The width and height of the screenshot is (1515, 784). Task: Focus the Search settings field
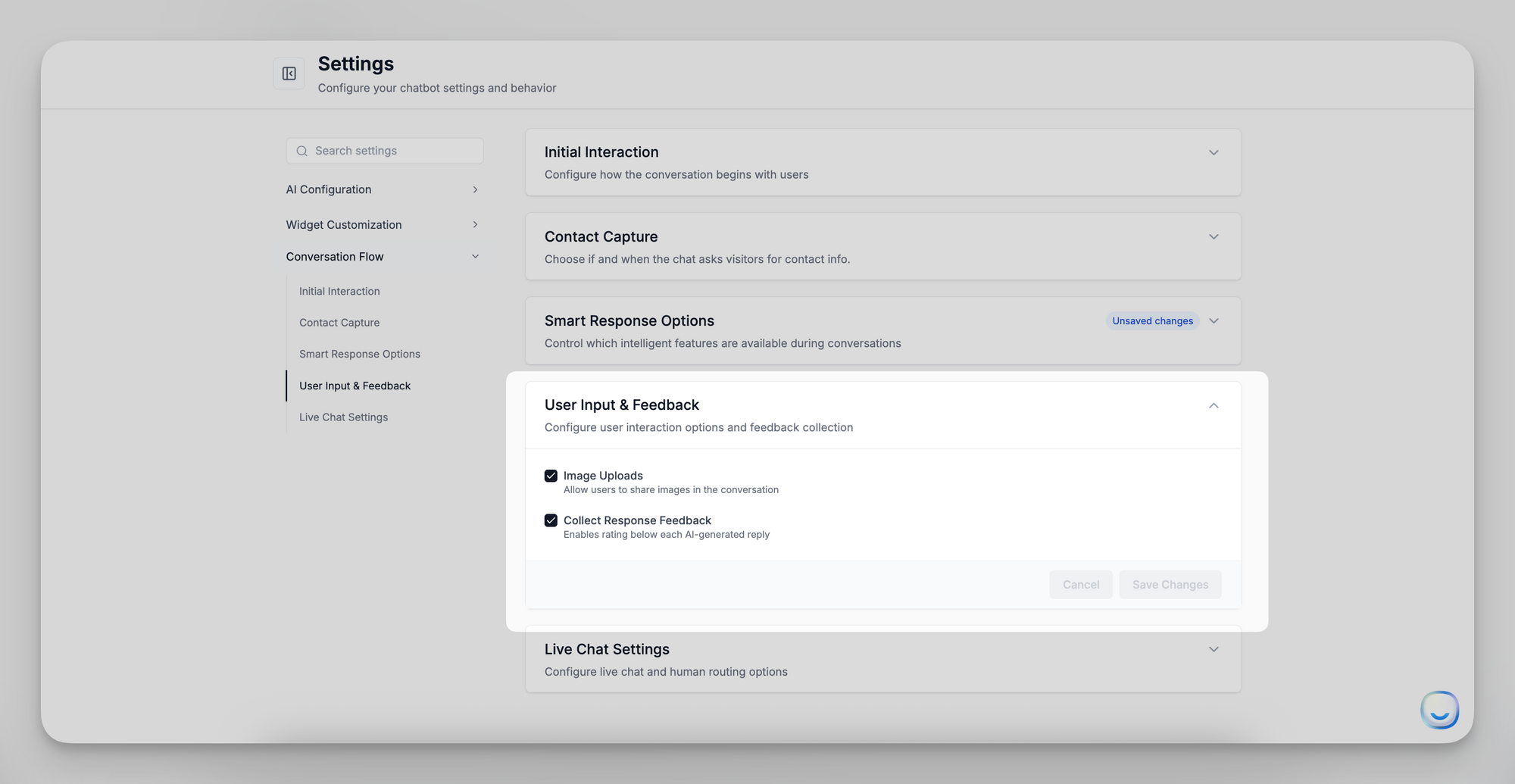(385, 151)
